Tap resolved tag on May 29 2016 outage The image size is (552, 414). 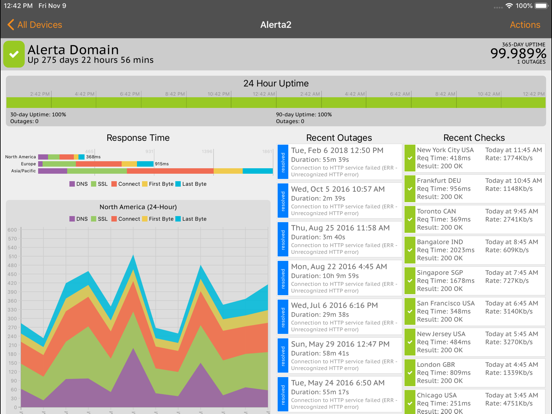pos(283,356)
